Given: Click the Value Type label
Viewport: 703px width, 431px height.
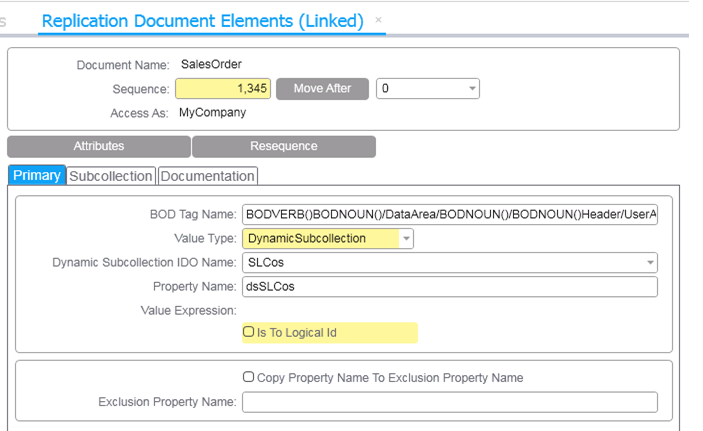Looking at the screenshot, I should tap(205, 239).
